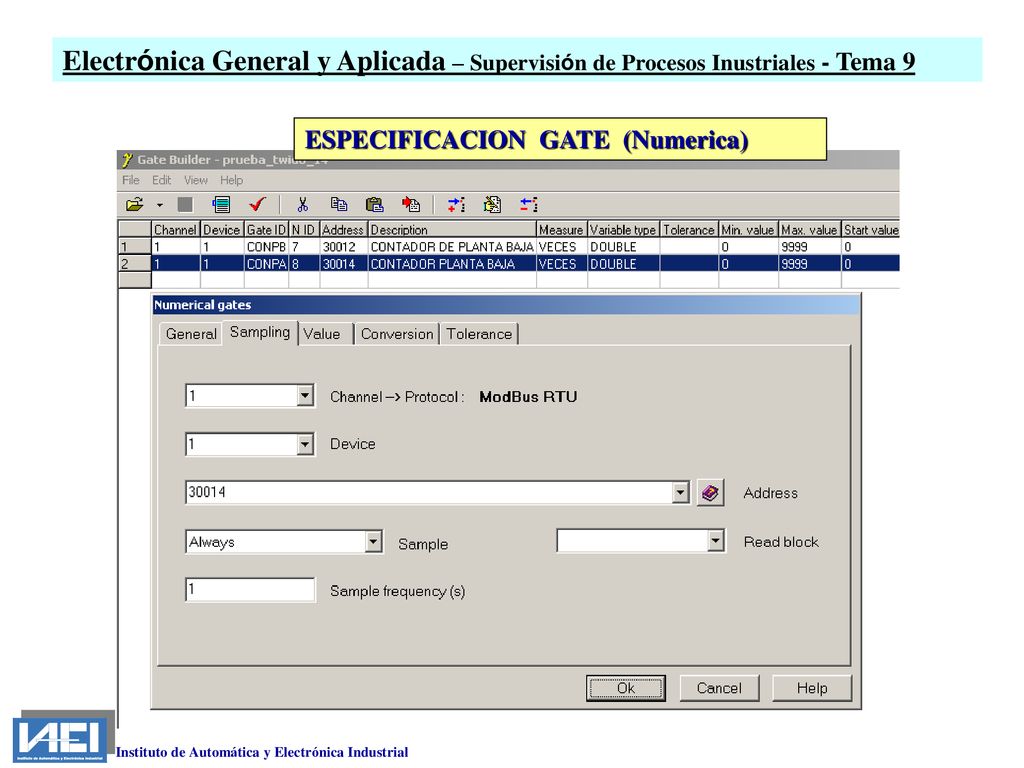
Task: Expand the Address 30014 dropdown arrow
Action: coord(680,492)
